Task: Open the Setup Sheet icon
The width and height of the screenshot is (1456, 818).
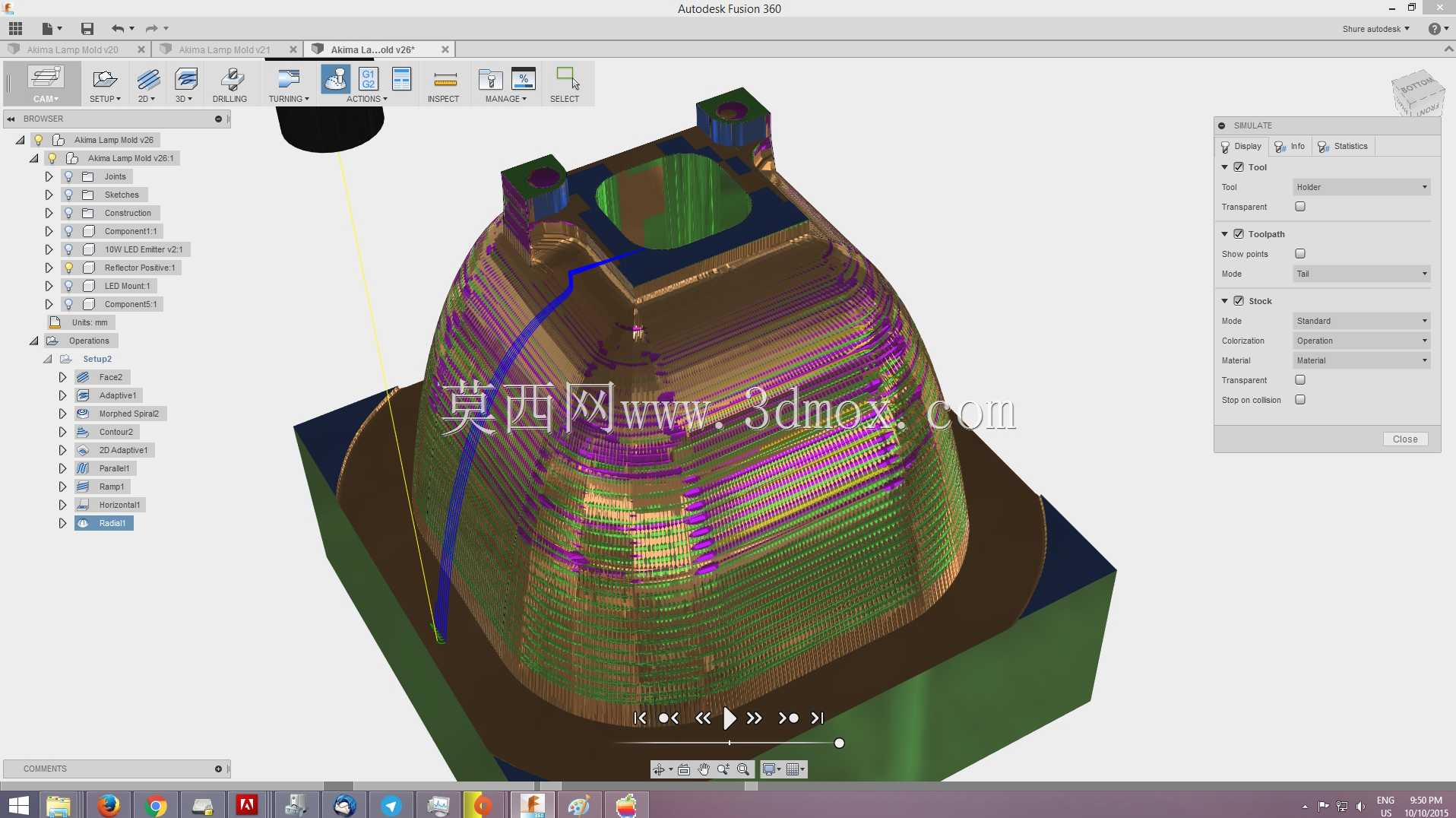Action: pyautogui.click(x=401, y=79)
